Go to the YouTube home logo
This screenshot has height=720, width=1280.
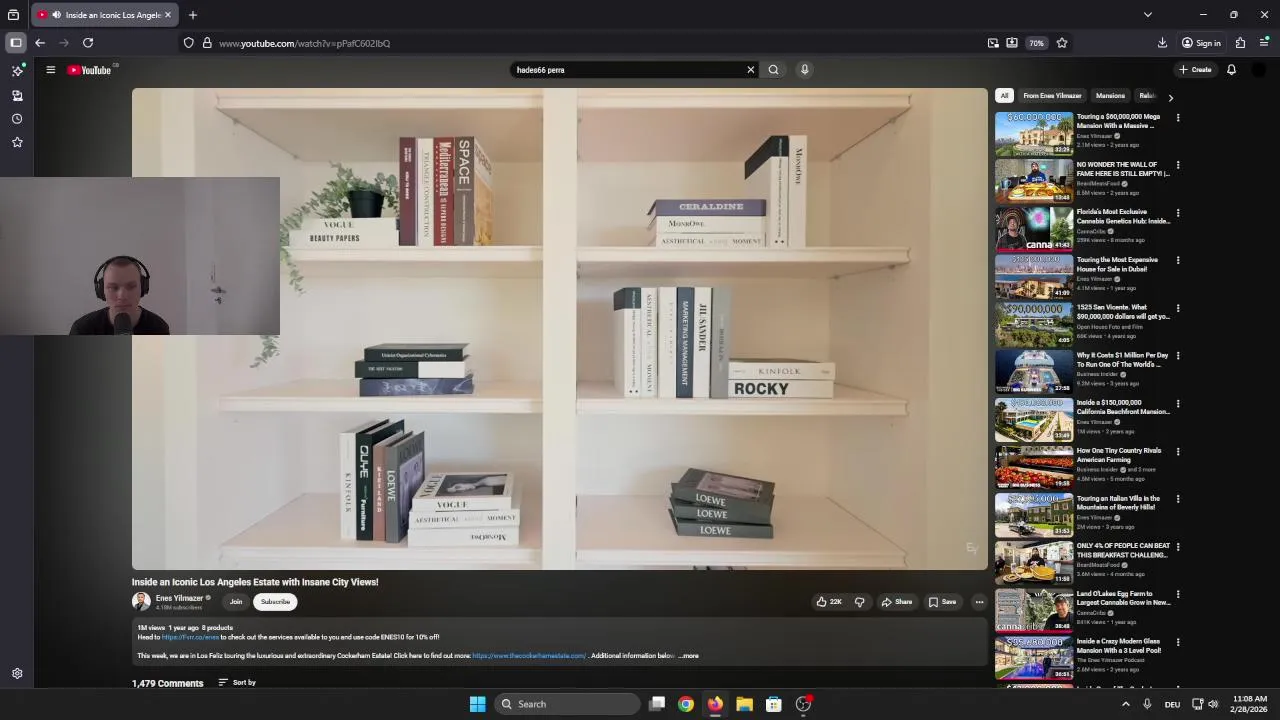click(90, 70)
